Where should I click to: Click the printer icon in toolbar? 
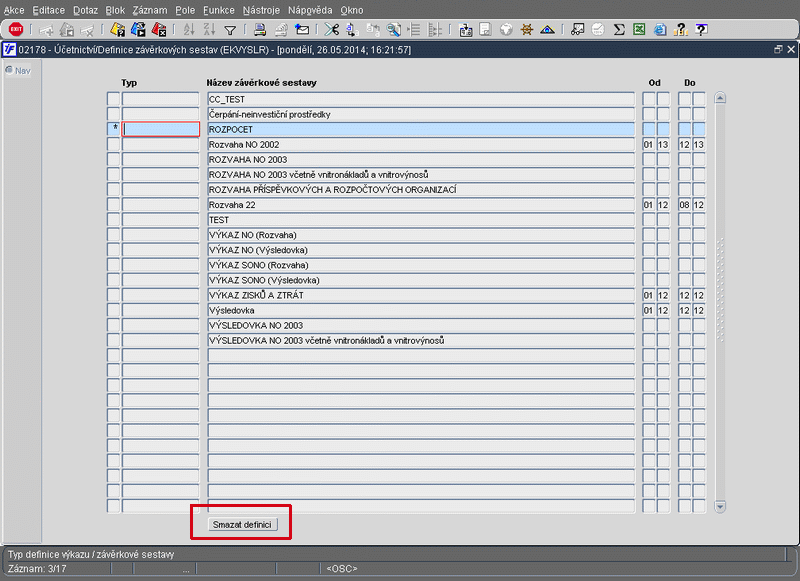point(260,30)
